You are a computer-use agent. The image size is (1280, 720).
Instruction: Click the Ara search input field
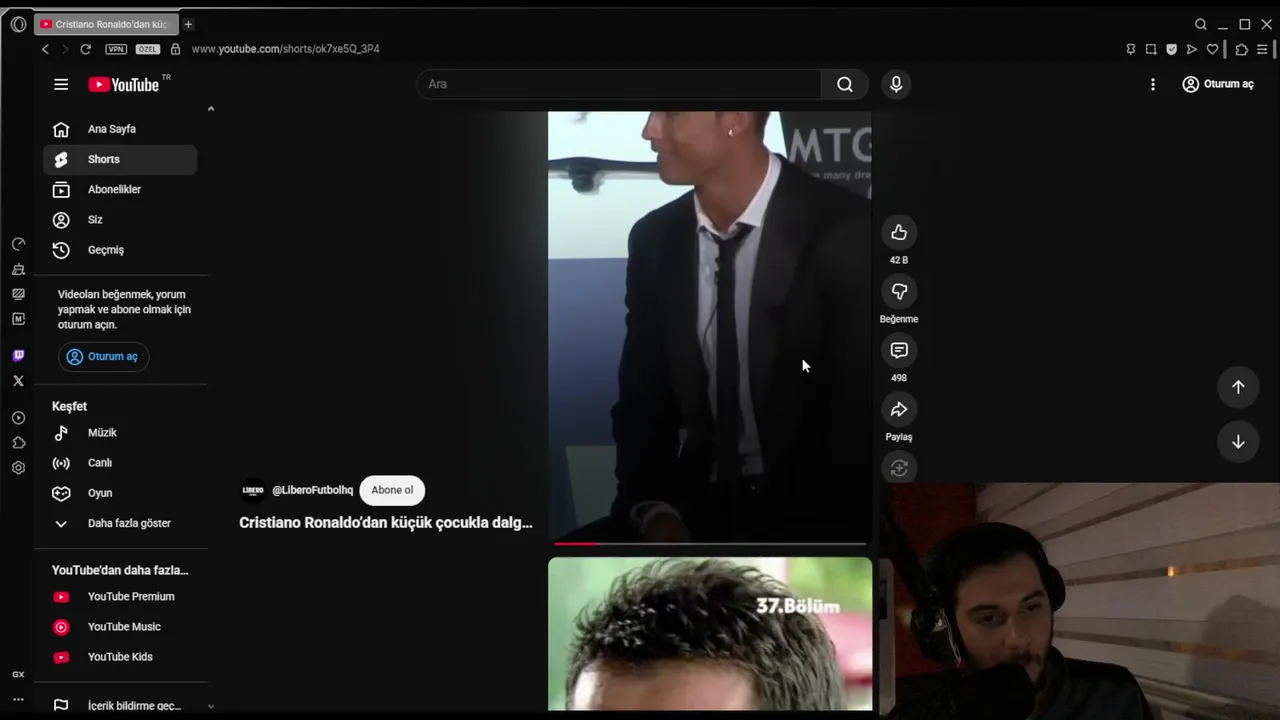pos(620,84)
